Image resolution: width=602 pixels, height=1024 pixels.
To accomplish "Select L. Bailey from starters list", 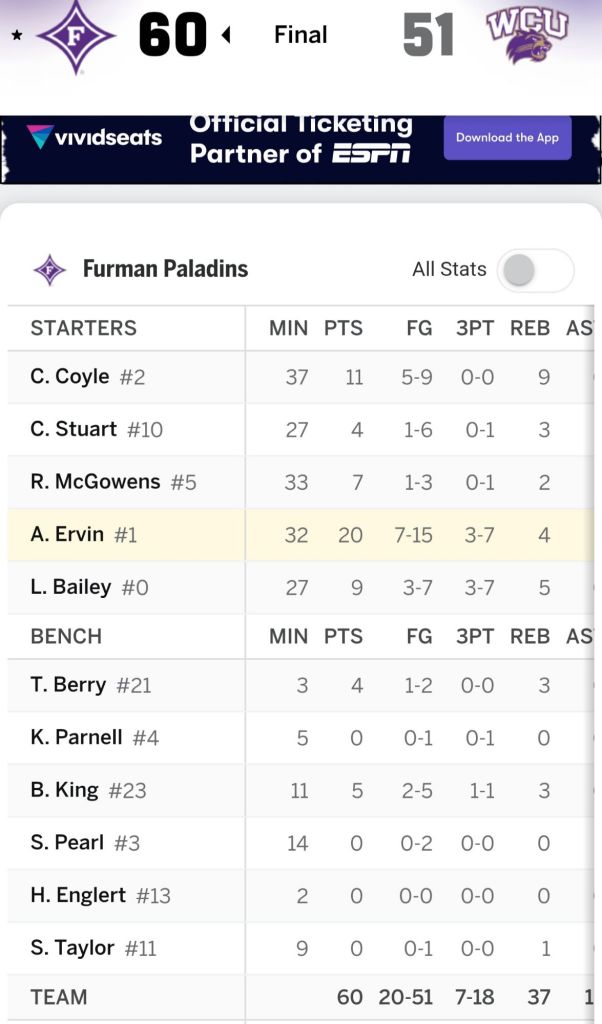I will click(x=71, y=587).
